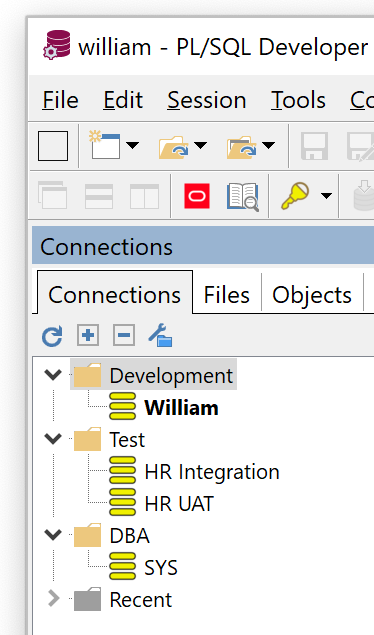Expand the Reopen dropdown arrow
Viewport: 374px width, 635px height.
(268, 145)
